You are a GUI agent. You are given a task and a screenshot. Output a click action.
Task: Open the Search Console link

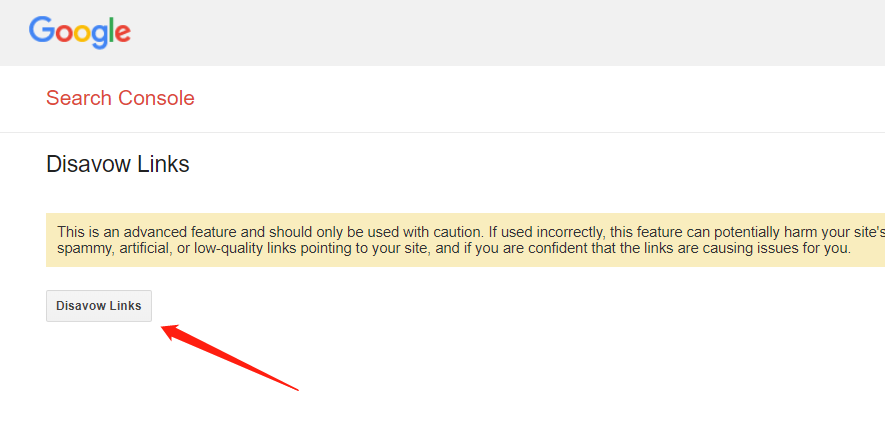click(x=120, y=98)
